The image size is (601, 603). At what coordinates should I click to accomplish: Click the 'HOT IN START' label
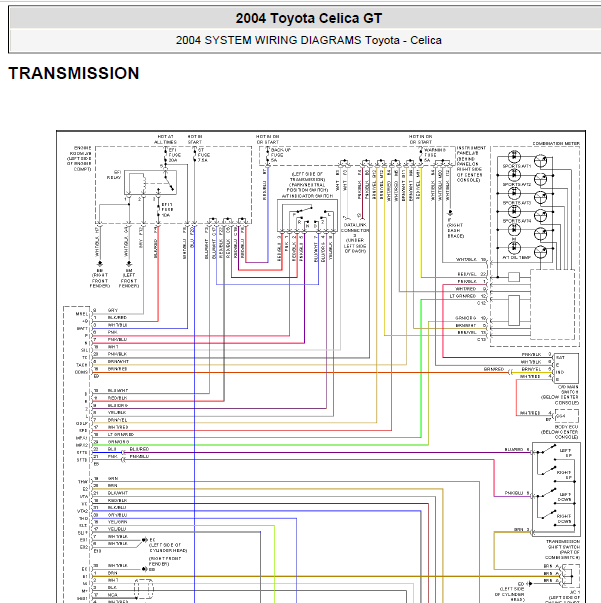[x=195, y=139]
